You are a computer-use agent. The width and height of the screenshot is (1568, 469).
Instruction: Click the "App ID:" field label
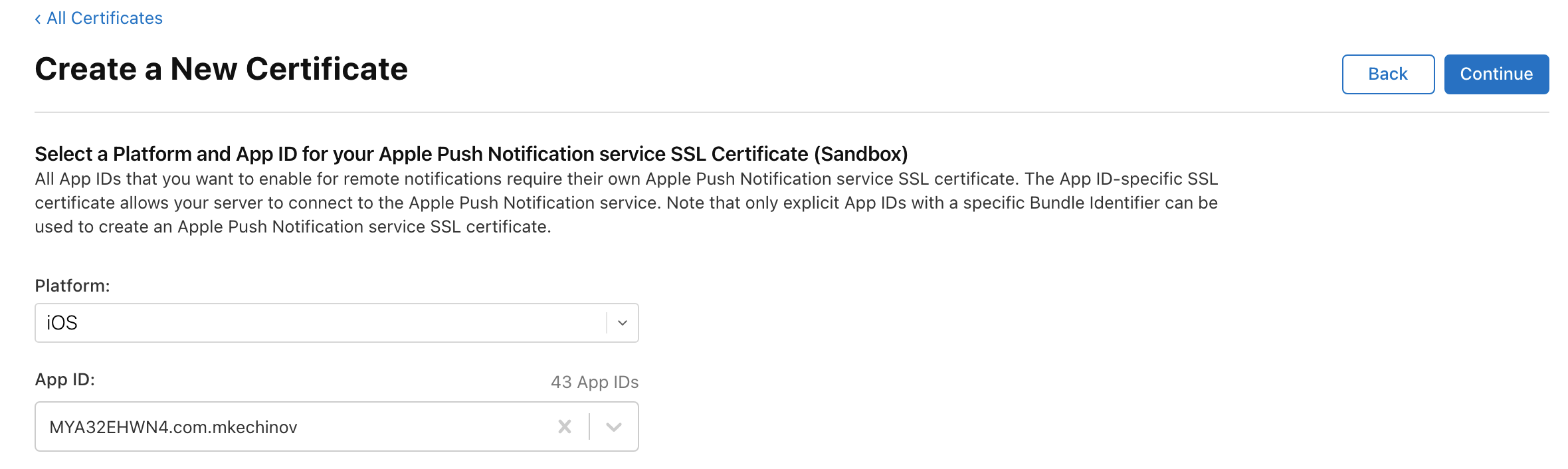click(64, 379)
